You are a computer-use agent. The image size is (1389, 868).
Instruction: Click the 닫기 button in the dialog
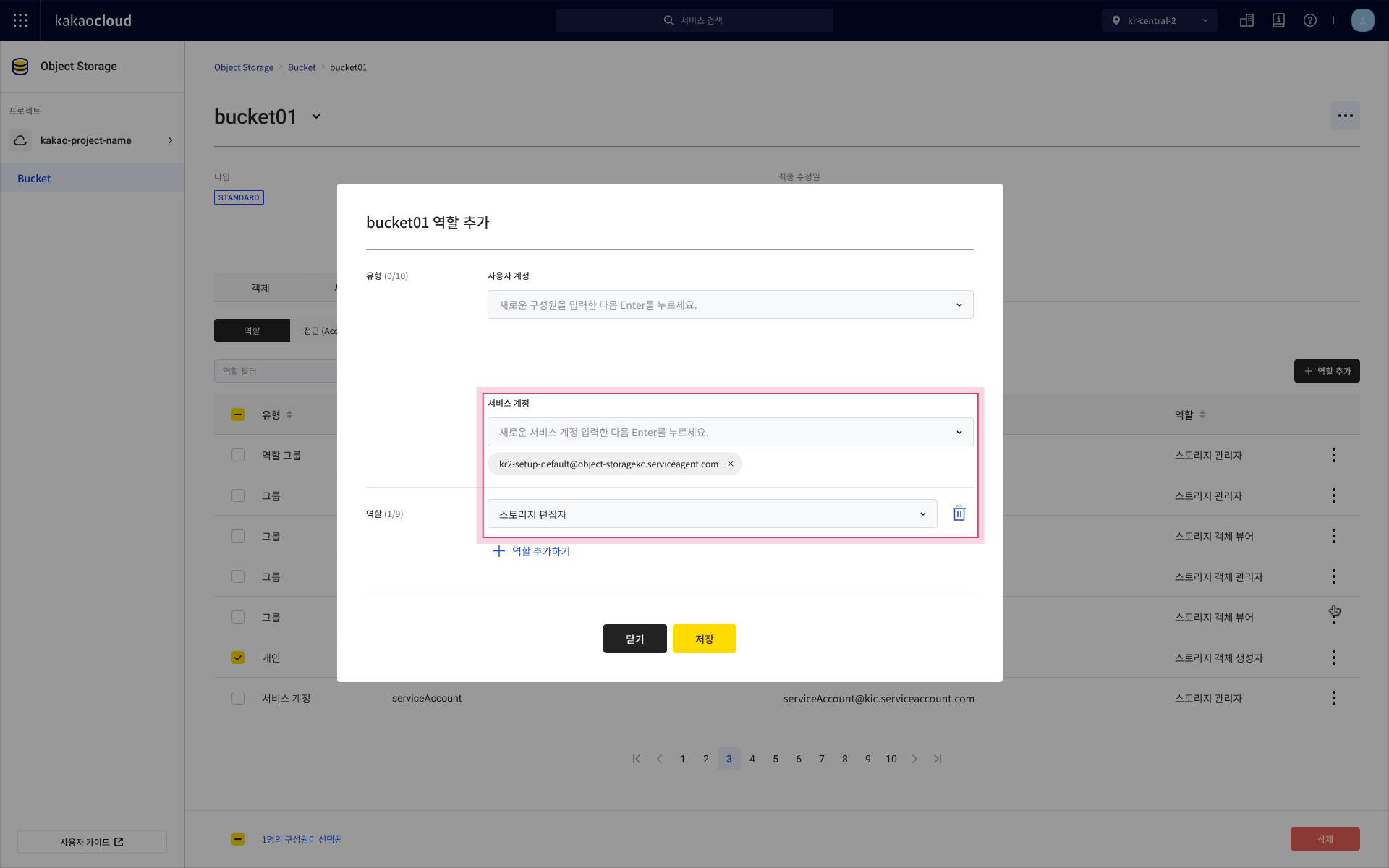(x=635, y=639)
